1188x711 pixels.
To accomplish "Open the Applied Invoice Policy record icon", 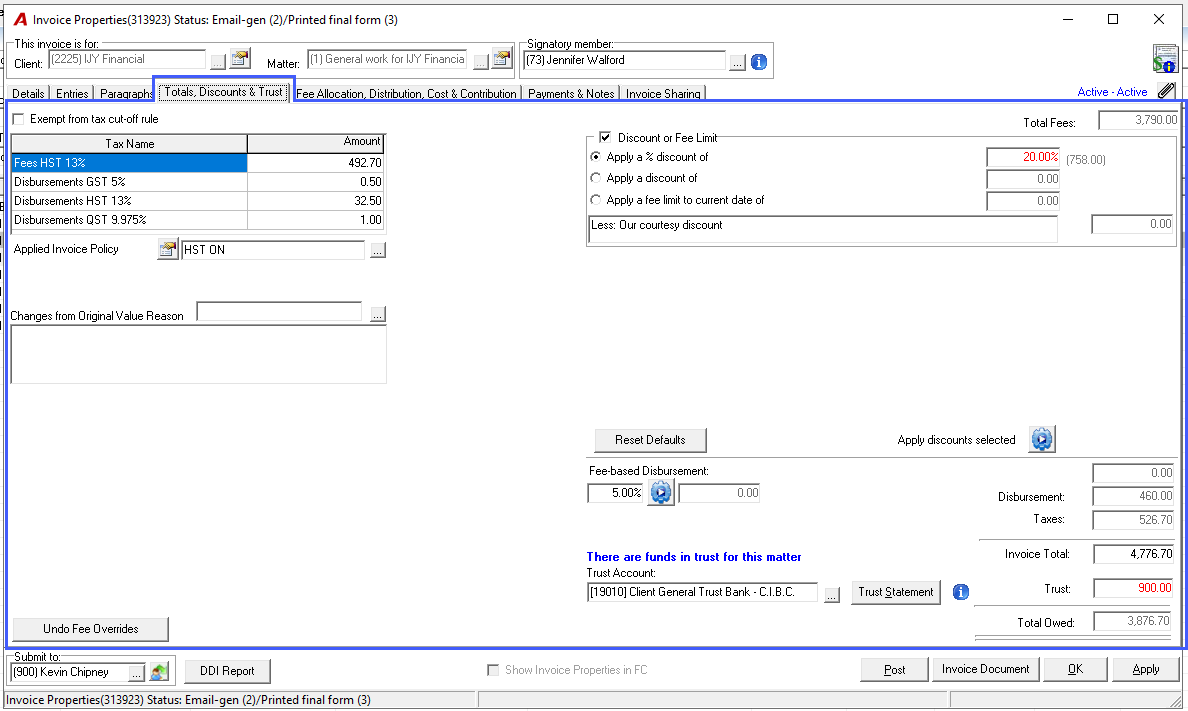I will pos(167,249).
